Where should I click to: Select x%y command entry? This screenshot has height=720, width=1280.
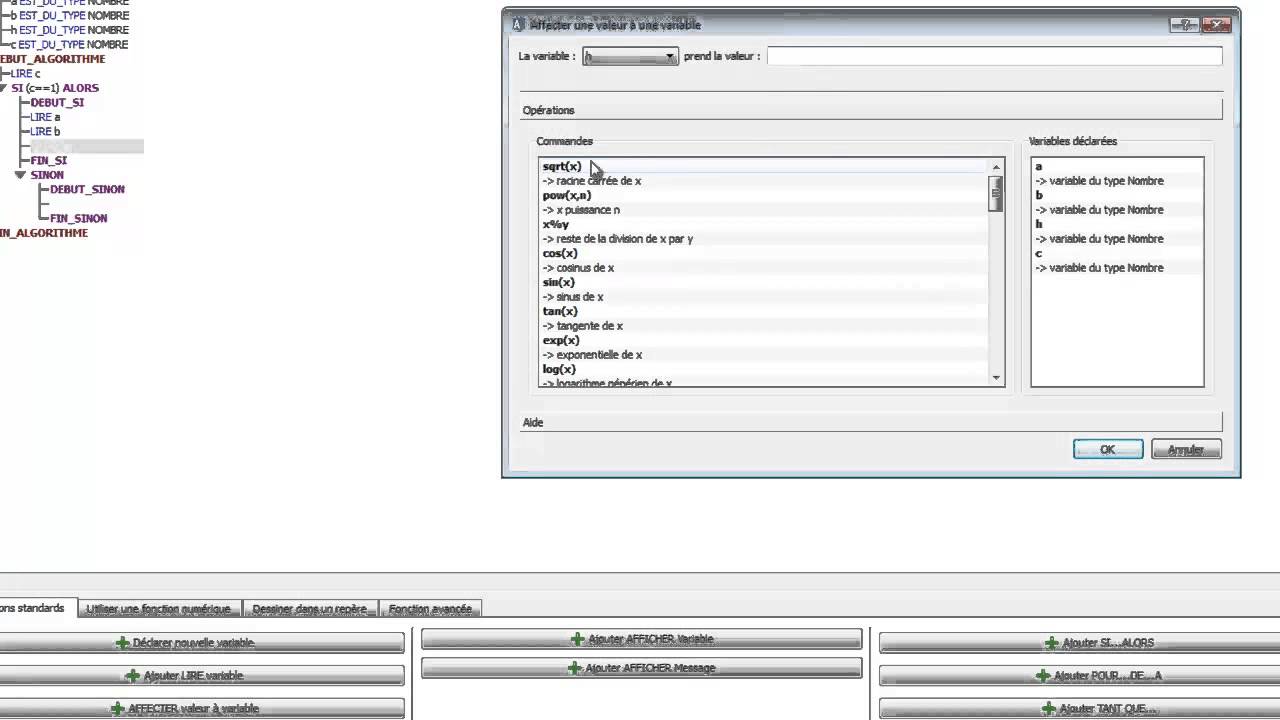click(x=555, y=224)
